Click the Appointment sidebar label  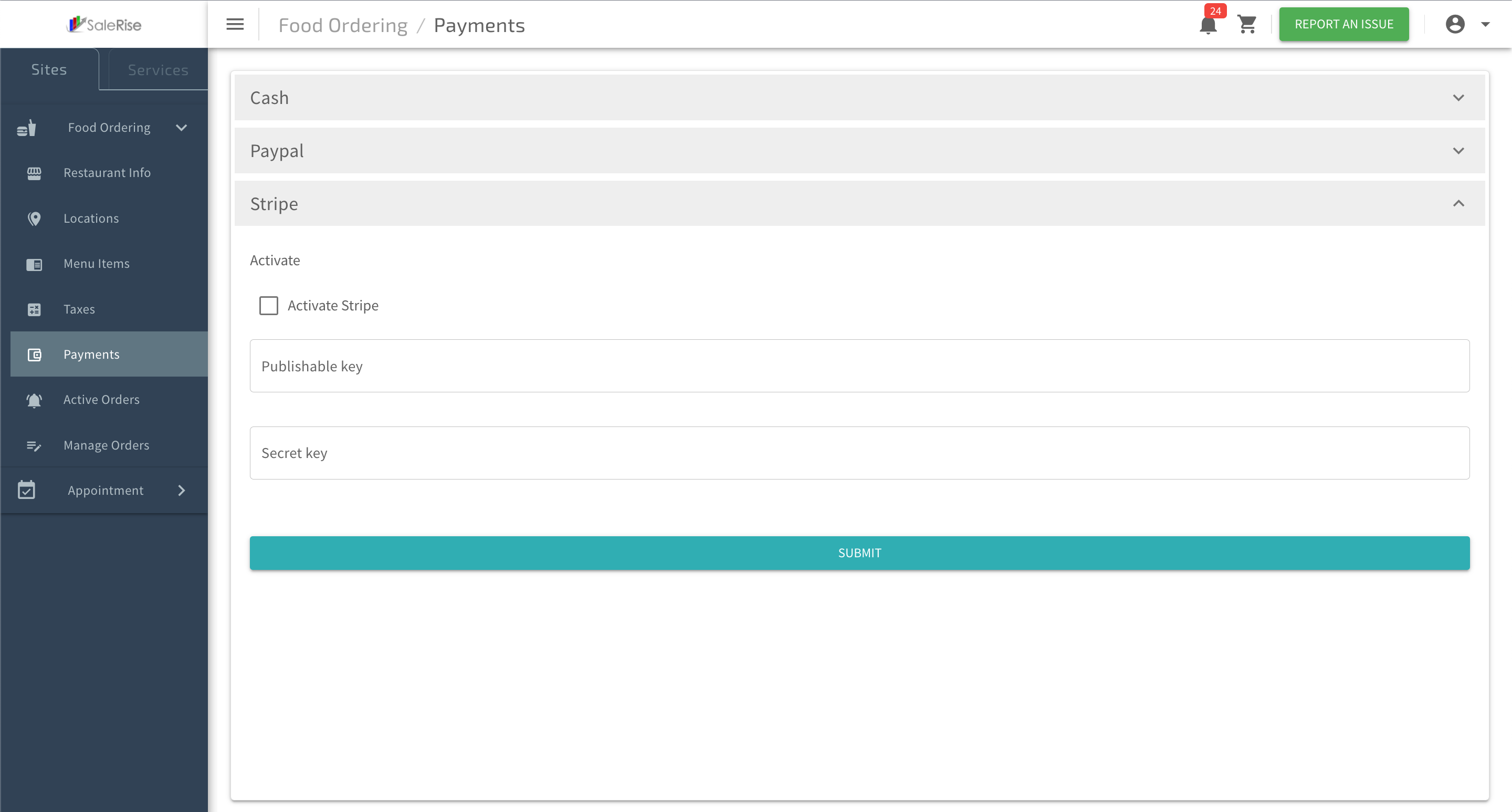106,490
